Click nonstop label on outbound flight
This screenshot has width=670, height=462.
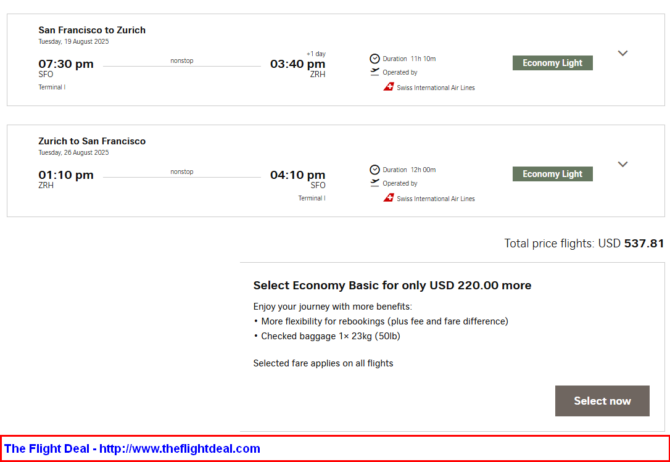[x=182, y=61]
